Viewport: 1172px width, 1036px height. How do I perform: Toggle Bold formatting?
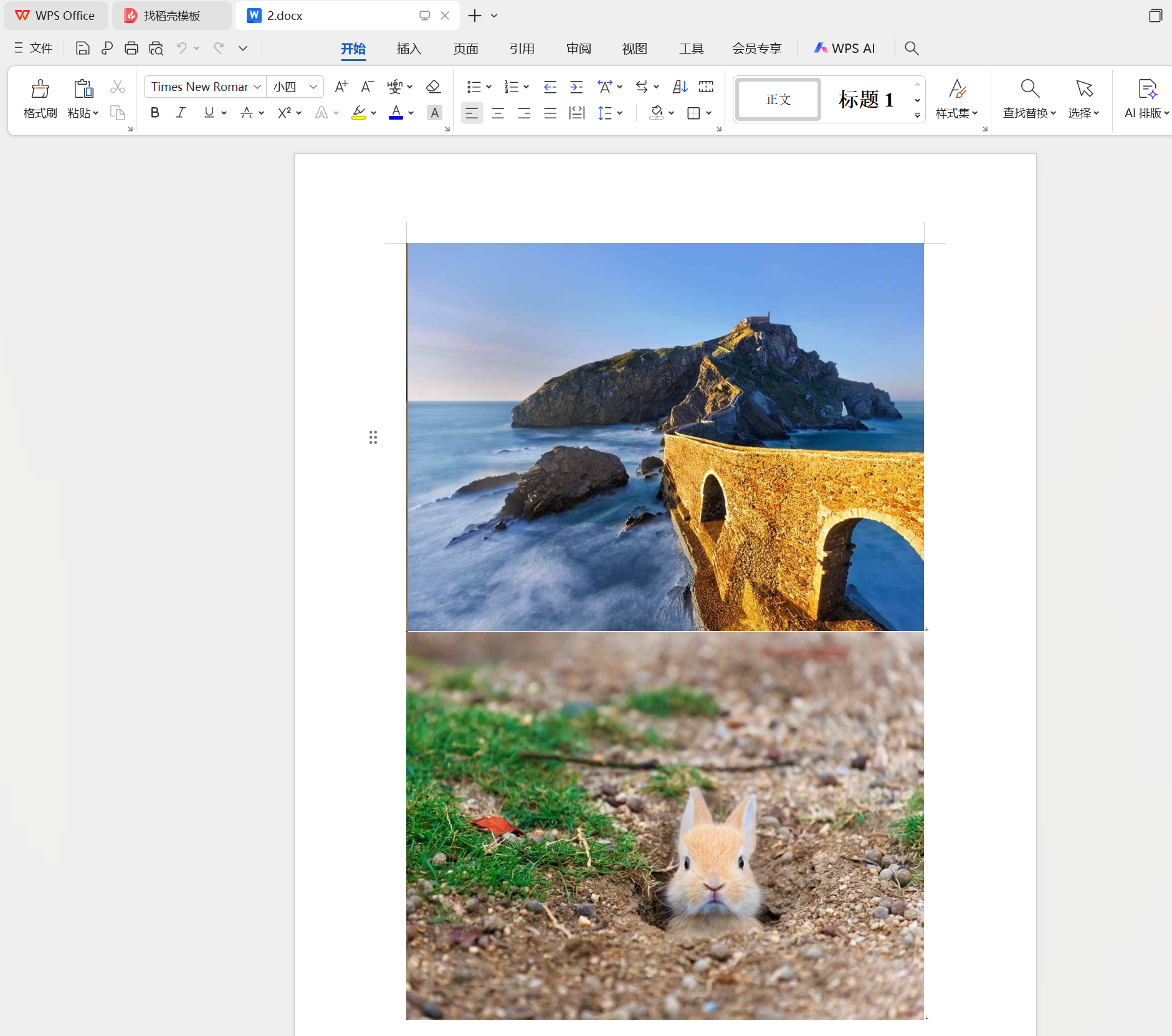pos(155,113)
